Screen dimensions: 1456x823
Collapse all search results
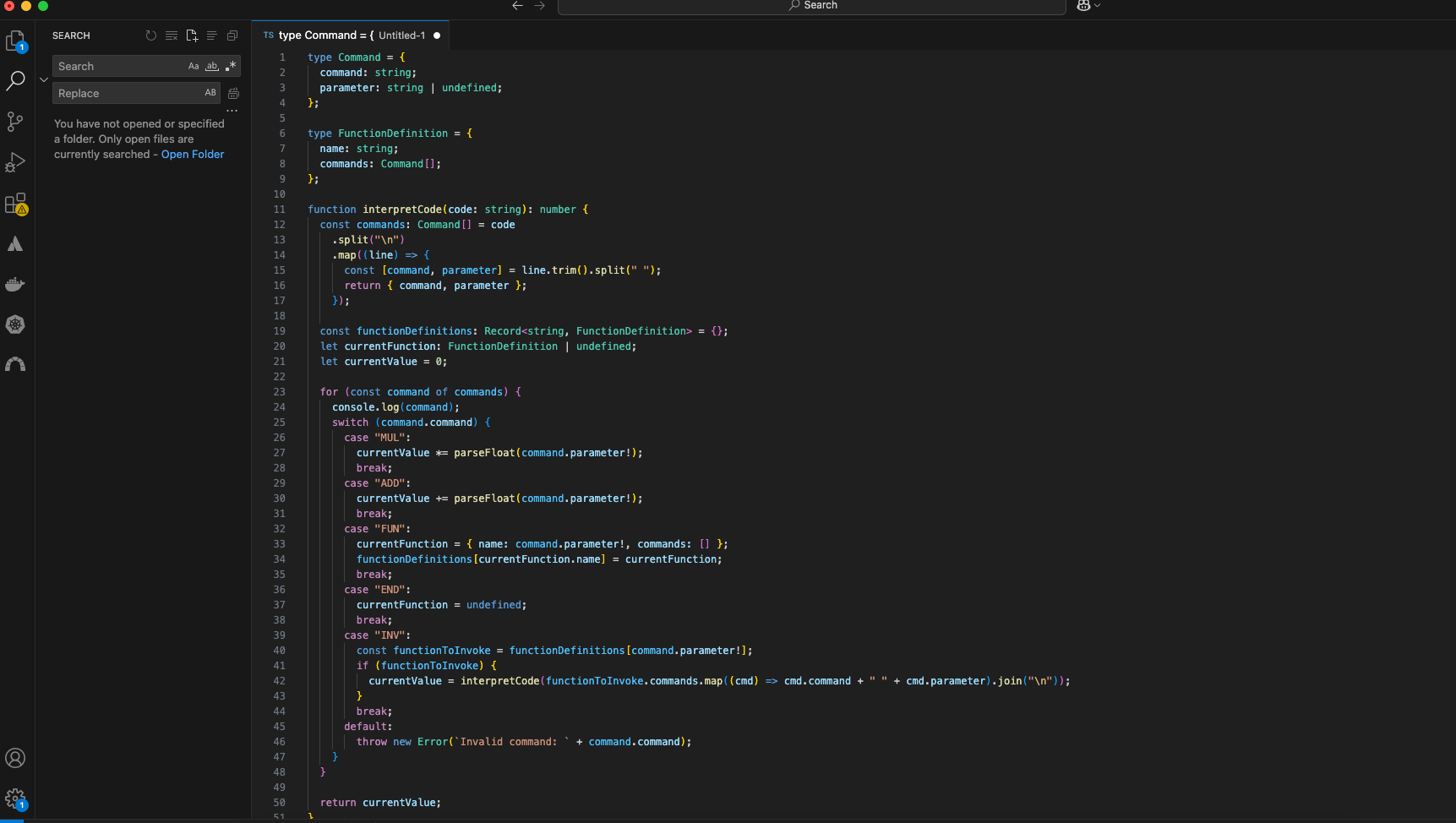click(x=232, y=35)
